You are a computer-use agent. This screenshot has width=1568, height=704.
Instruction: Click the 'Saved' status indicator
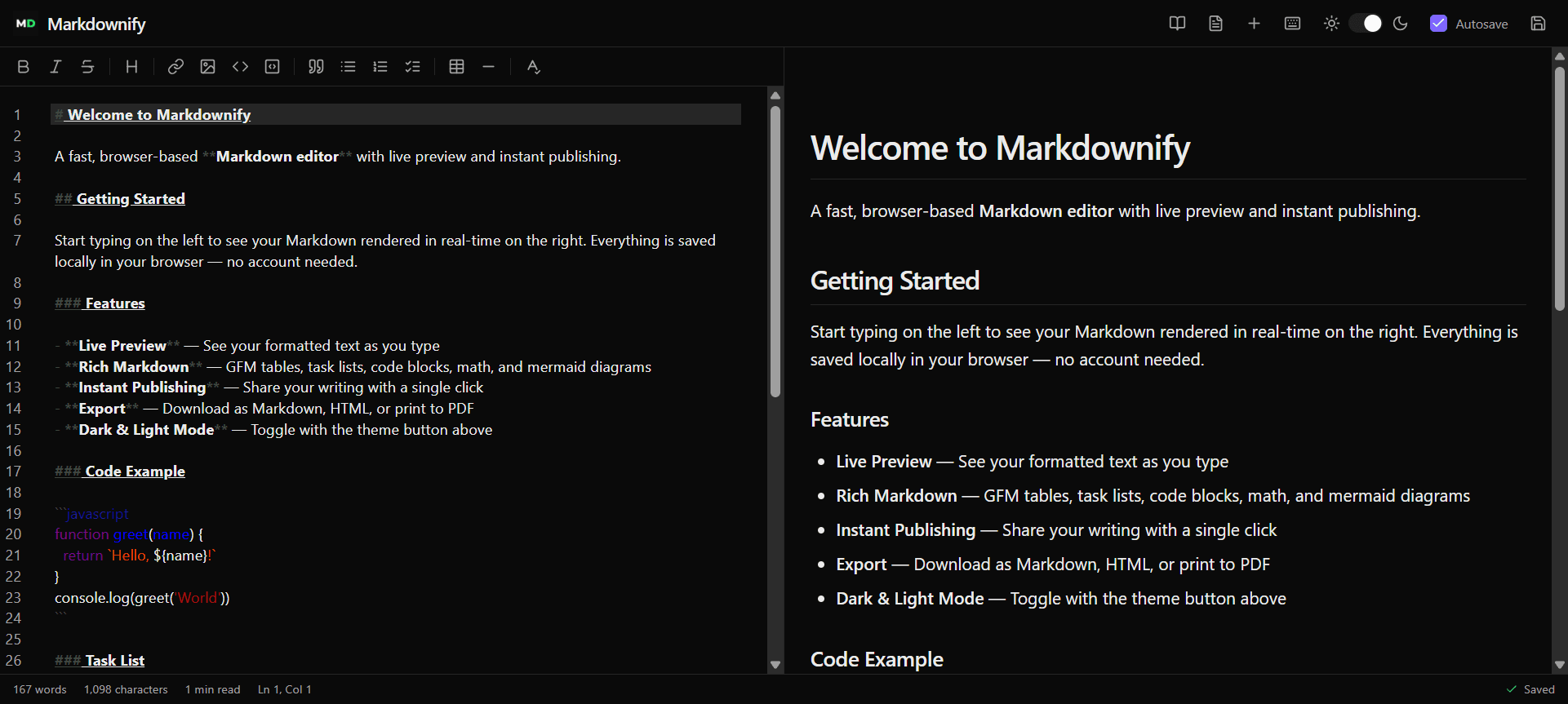1530,689
